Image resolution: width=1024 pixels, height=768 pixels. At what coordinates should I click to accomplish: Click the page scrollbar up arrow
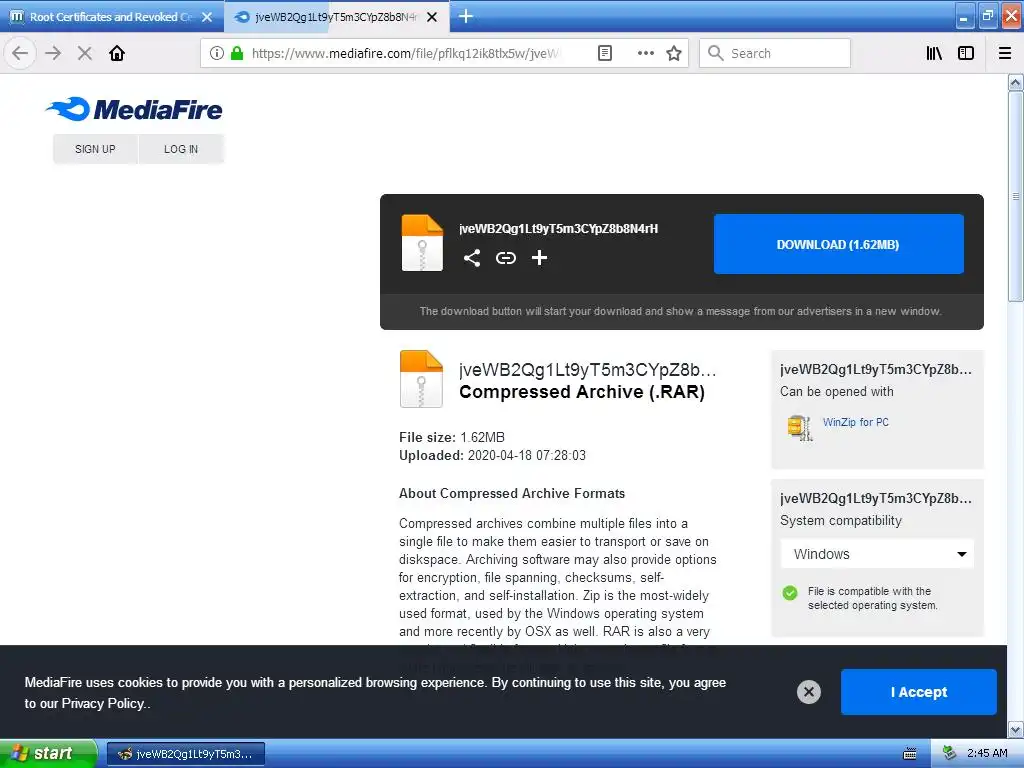1015,82
